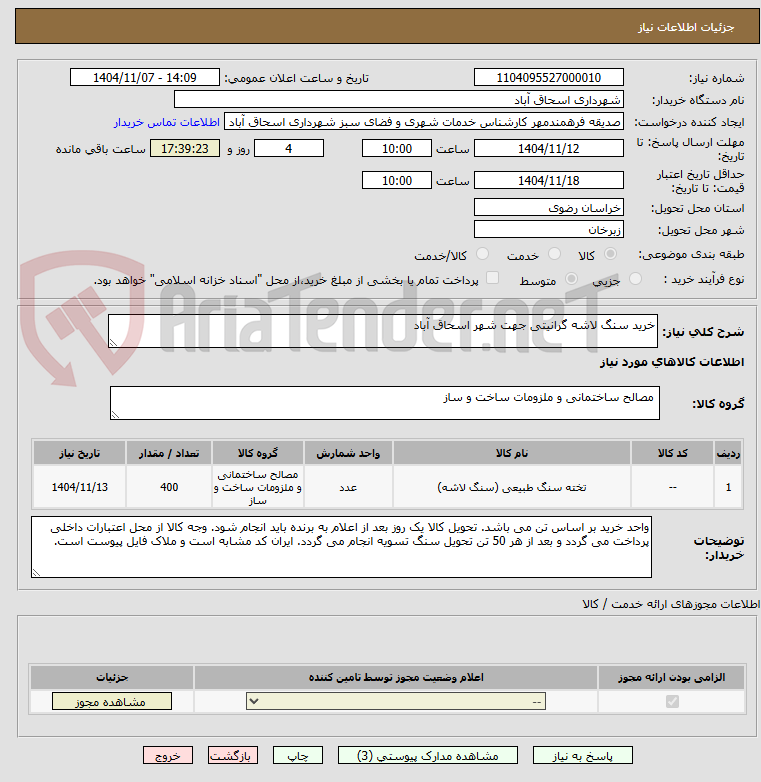The width and height of the screenshot is (761, 782).
Task: Toggle the اسناد خزانه اسلامی payment checkbox
Action: pos(492,278)
